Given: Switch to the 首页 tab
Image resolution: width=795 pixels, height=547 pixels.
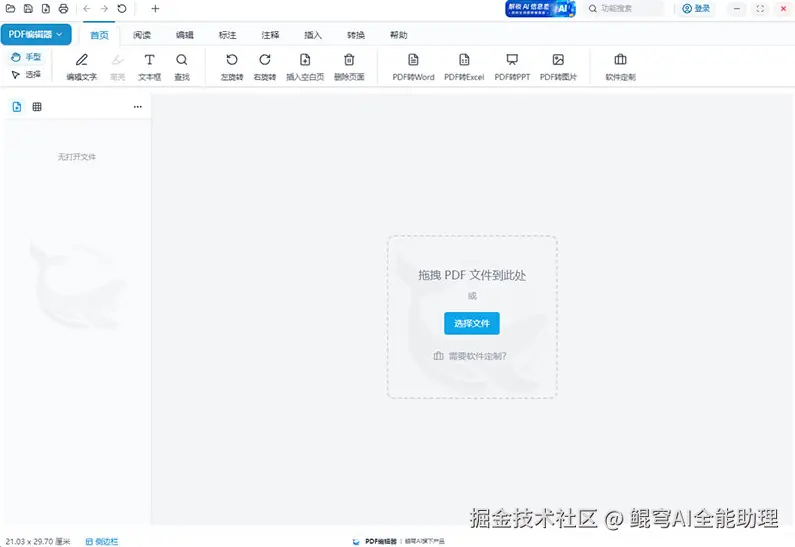Looking at the screenshot, I should 99,35.
